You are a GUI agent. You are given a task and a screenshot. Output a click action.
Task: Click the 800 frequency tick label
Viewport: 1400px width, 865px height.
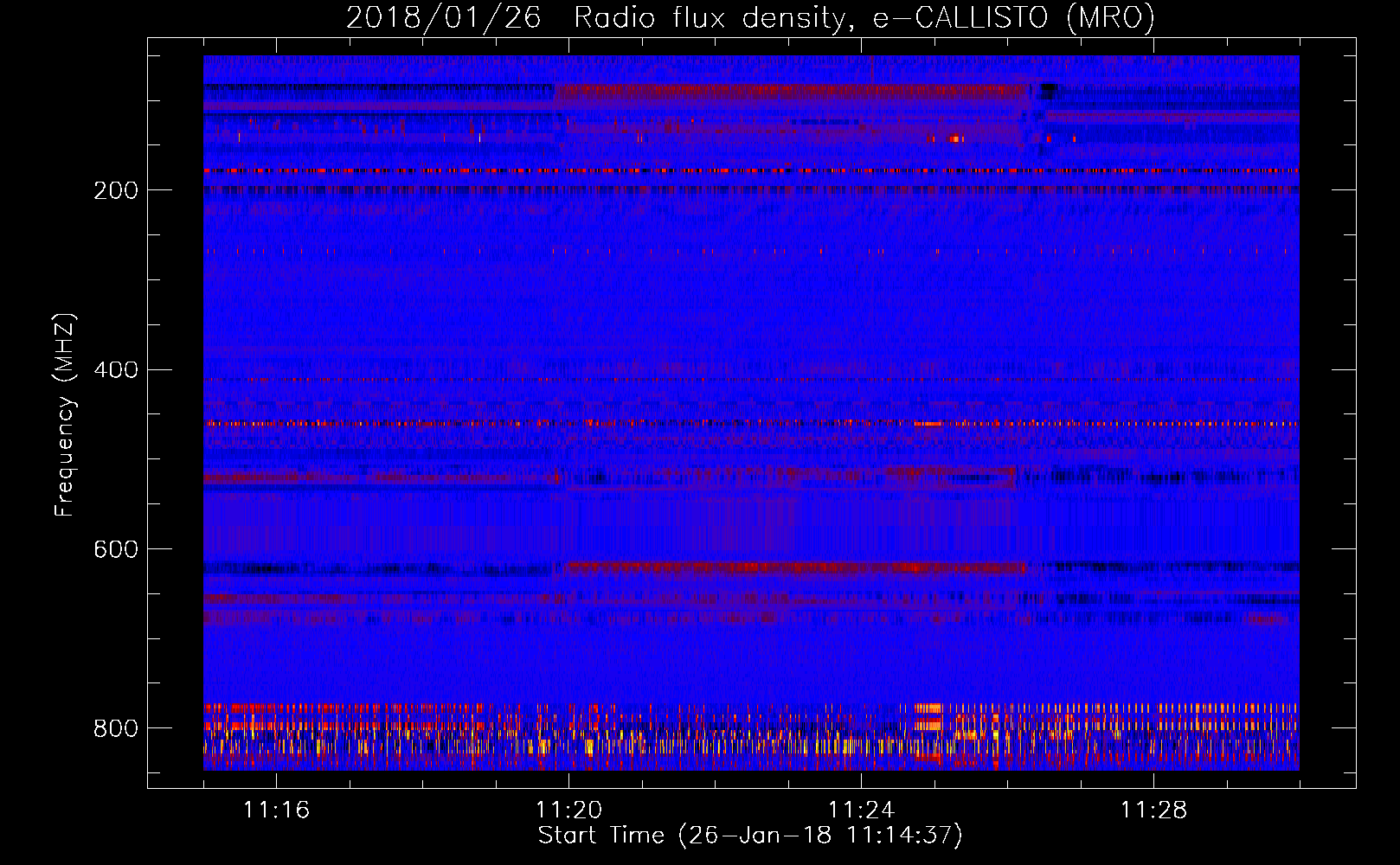[x=116, y=728]
